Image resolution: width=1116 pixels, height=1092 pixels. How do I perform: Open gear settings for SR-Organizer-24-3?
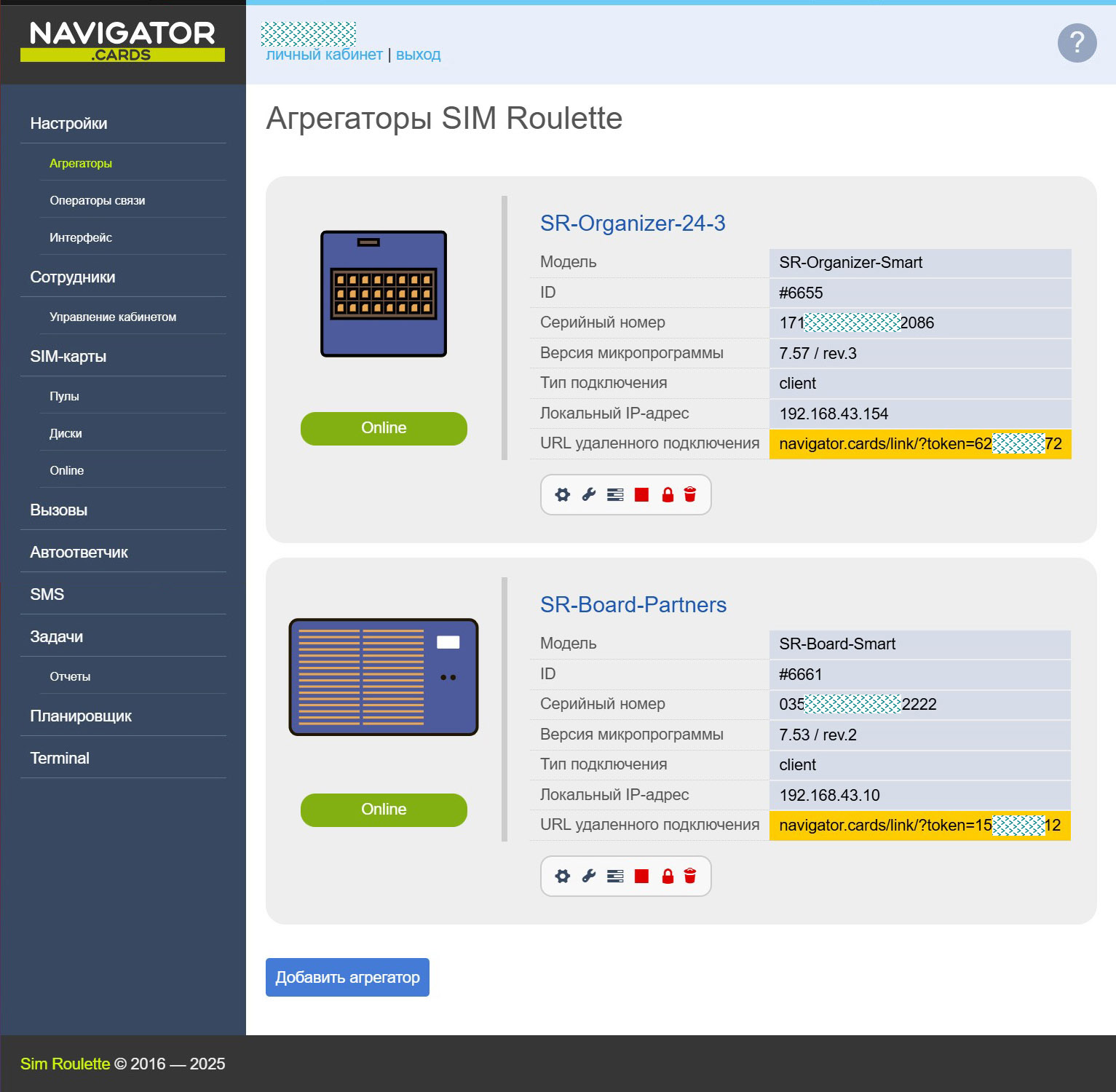(x=562, y=495)
